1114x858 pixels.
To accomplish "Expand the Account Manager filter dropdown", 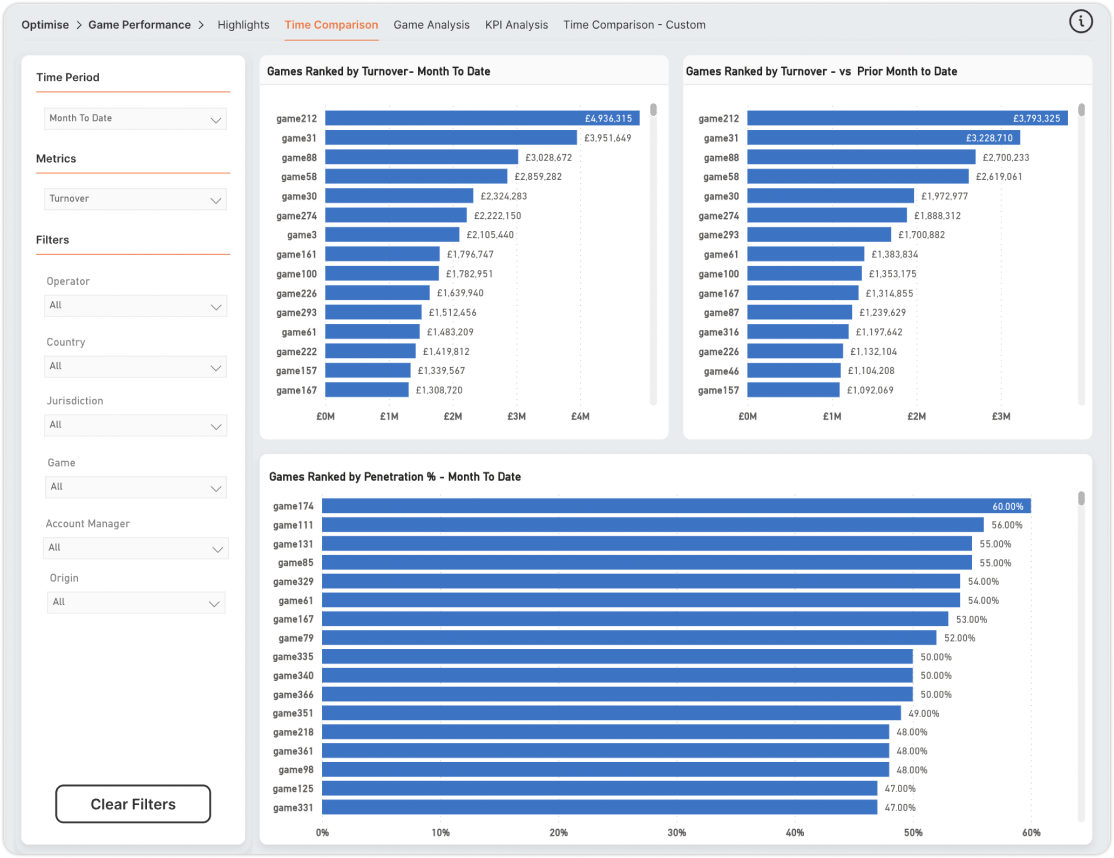I will coord(135,548).
